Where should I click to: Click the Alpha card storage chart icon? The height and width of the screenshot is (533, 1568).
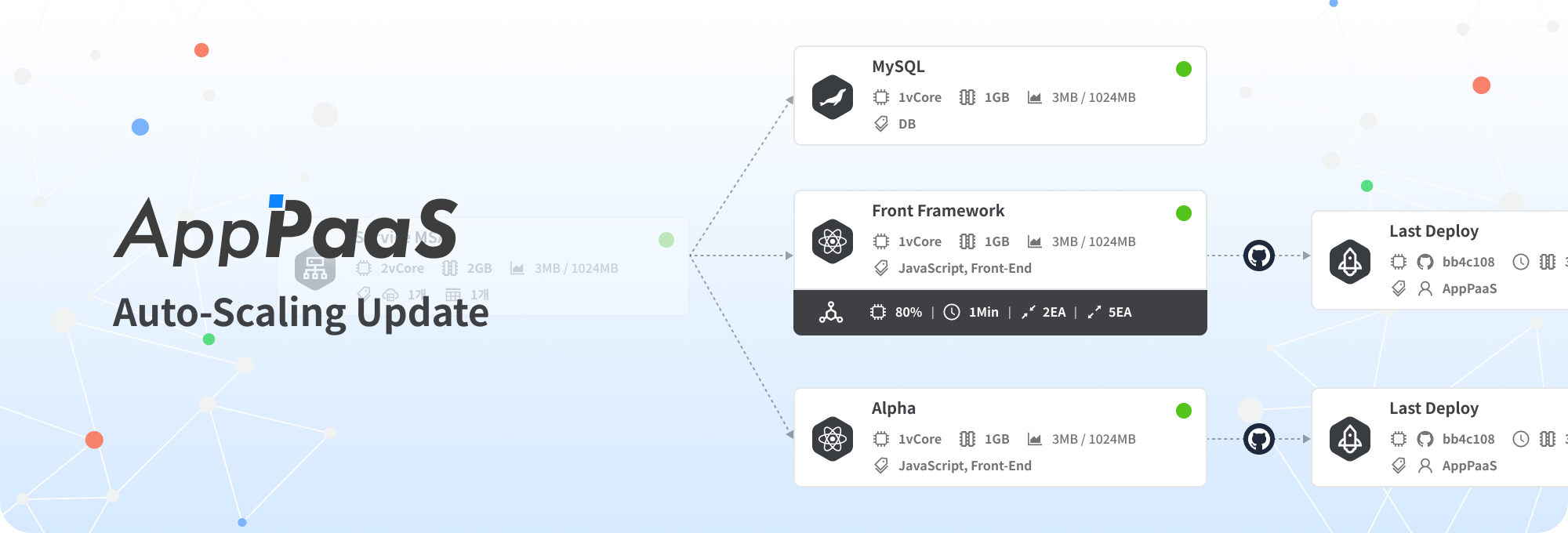[1035, 439]
